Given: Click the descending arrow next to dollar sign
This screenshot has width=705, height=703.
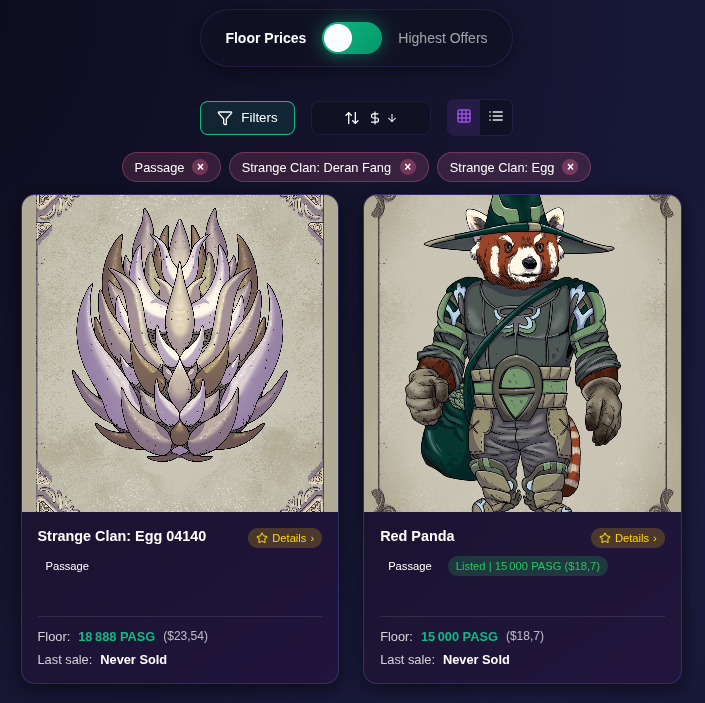Looking at the screenshot, I should coord(392,118).
